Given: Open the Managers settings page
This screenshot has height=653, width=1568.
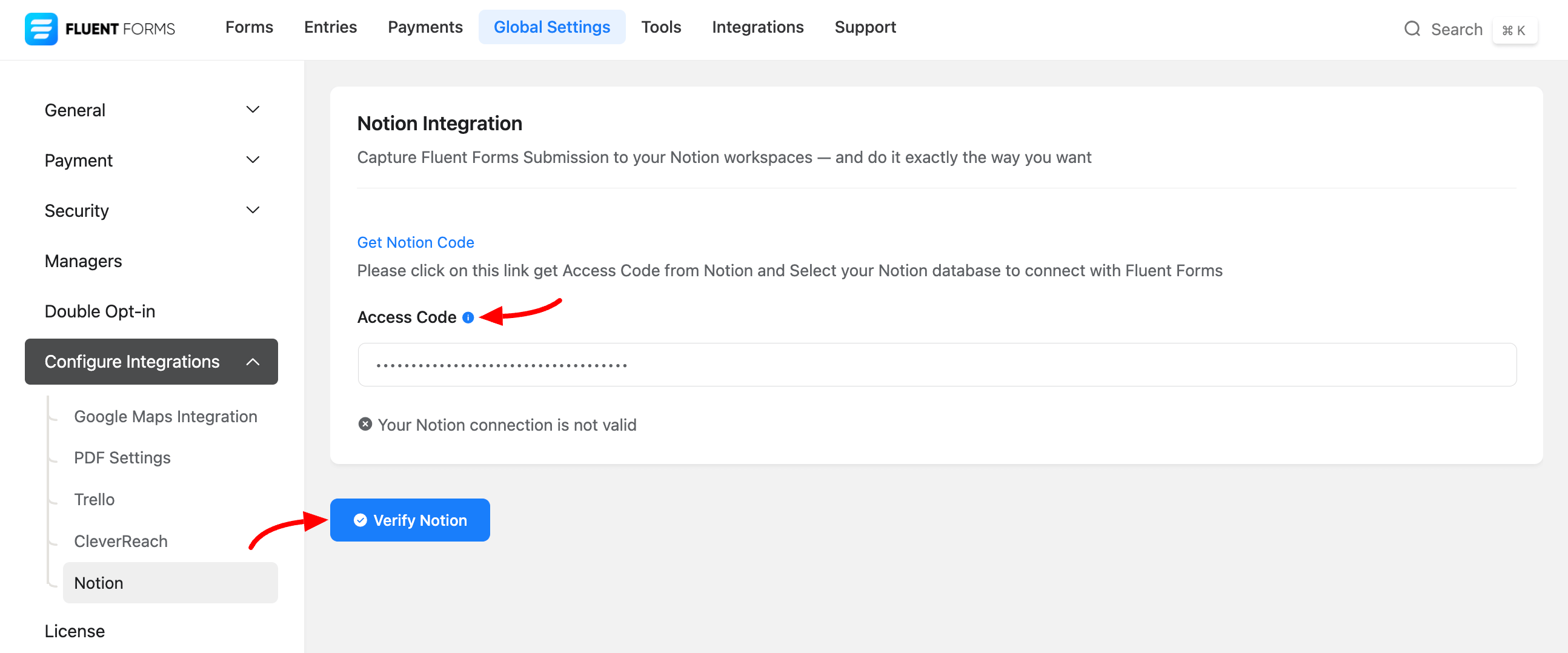Looking at the screenshot, I should click(84, 261).
